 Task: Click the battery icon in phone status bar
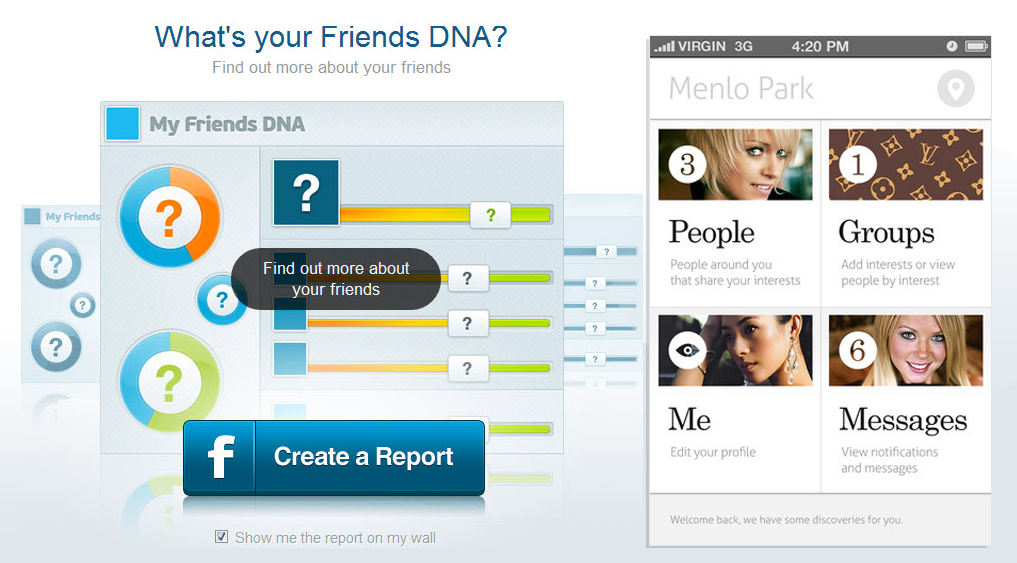976,46
